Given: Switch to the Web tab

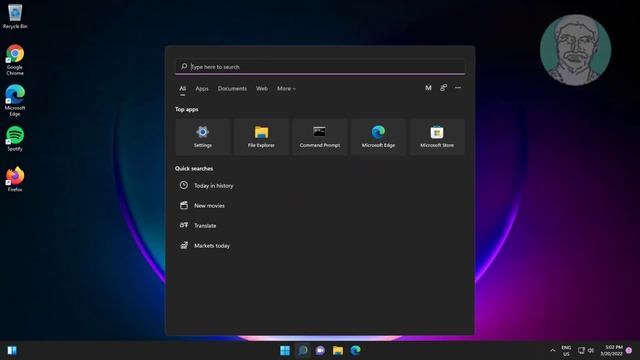Looking at the screenshot, I should coord(262,89).
